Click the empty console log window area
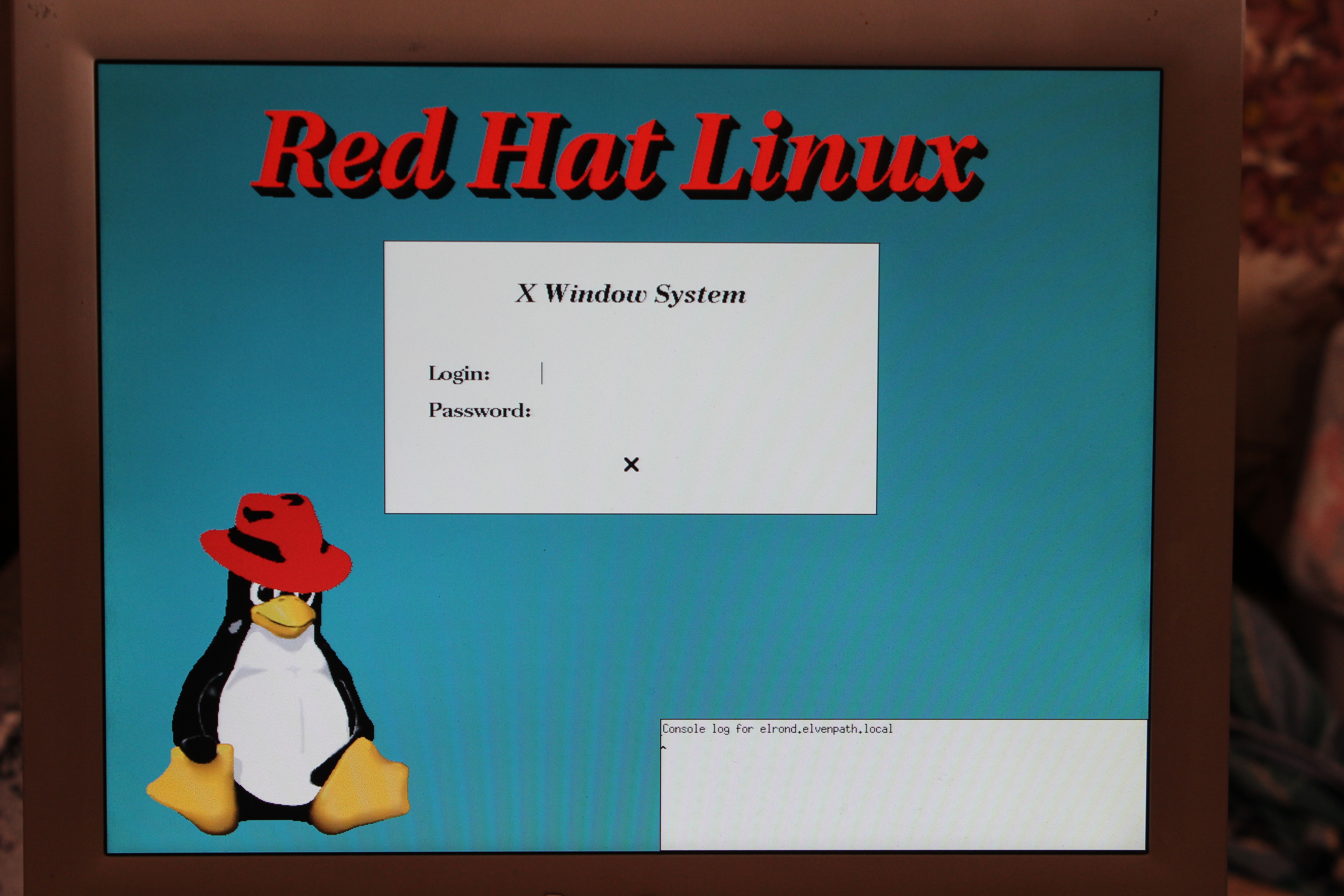The height and width of the screenshot is (896, 1344). pyautogui.click(x=903, y=800)
